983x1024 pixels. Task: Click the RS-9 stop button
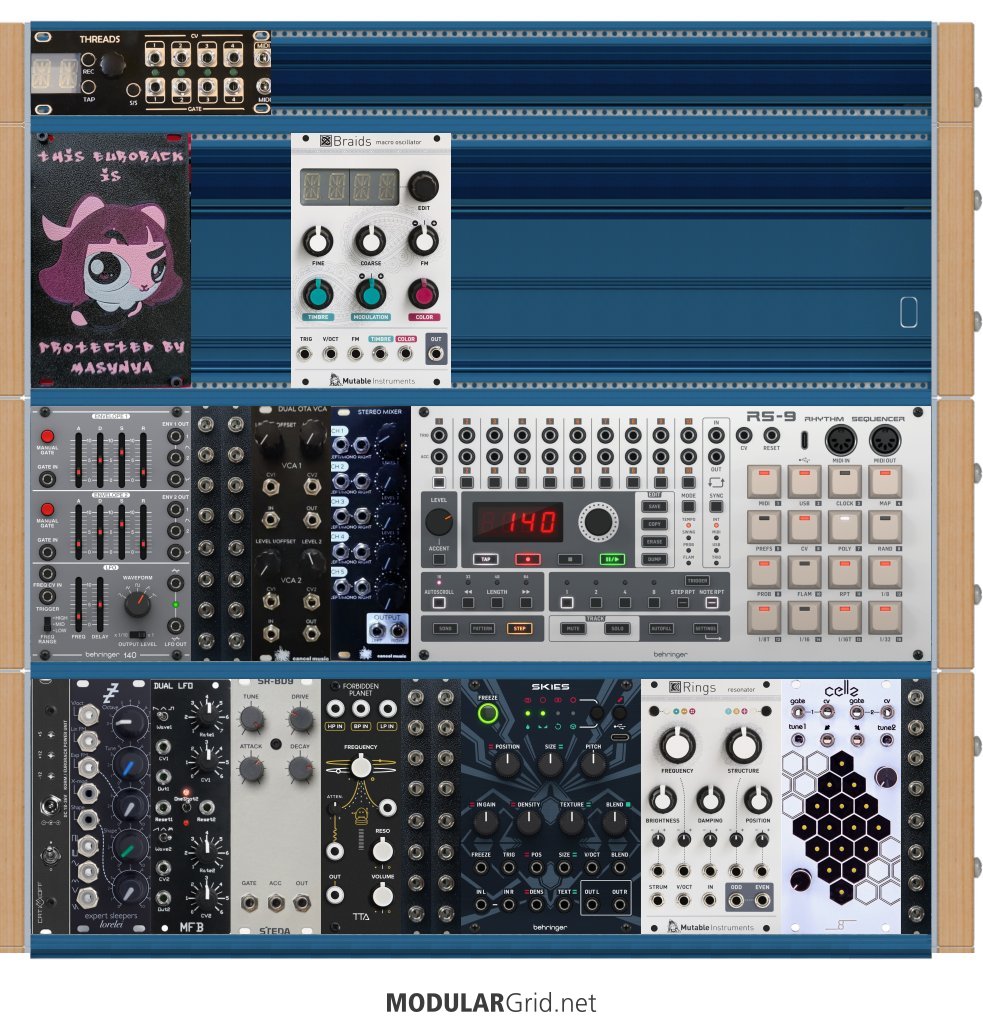(x=570, y=559)
